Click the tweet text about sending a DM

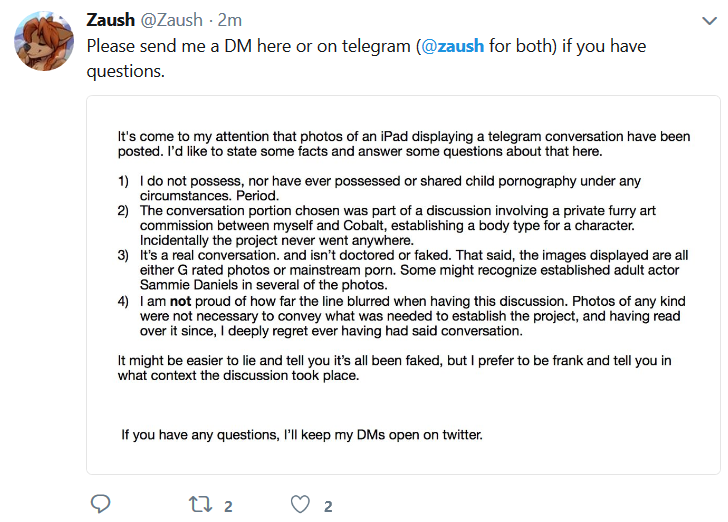[x=366, y=59]
